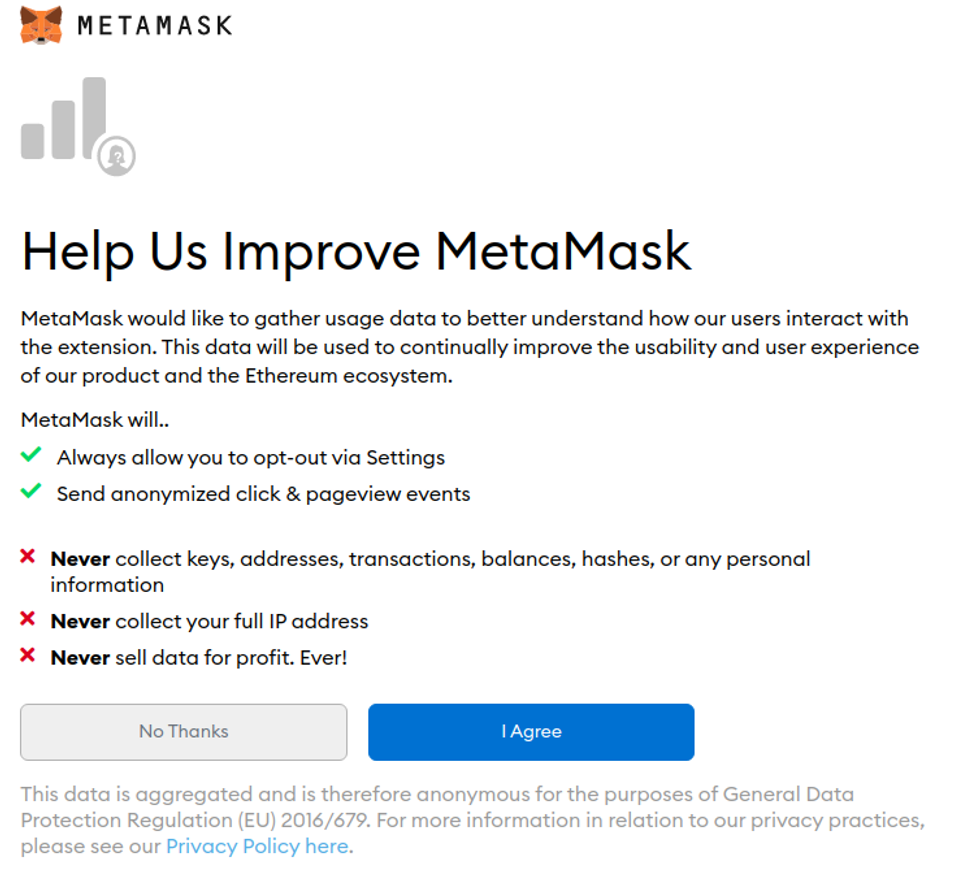Click green checkmark beside opt-out via Settings
980x875 pixels.
[31, 456]
